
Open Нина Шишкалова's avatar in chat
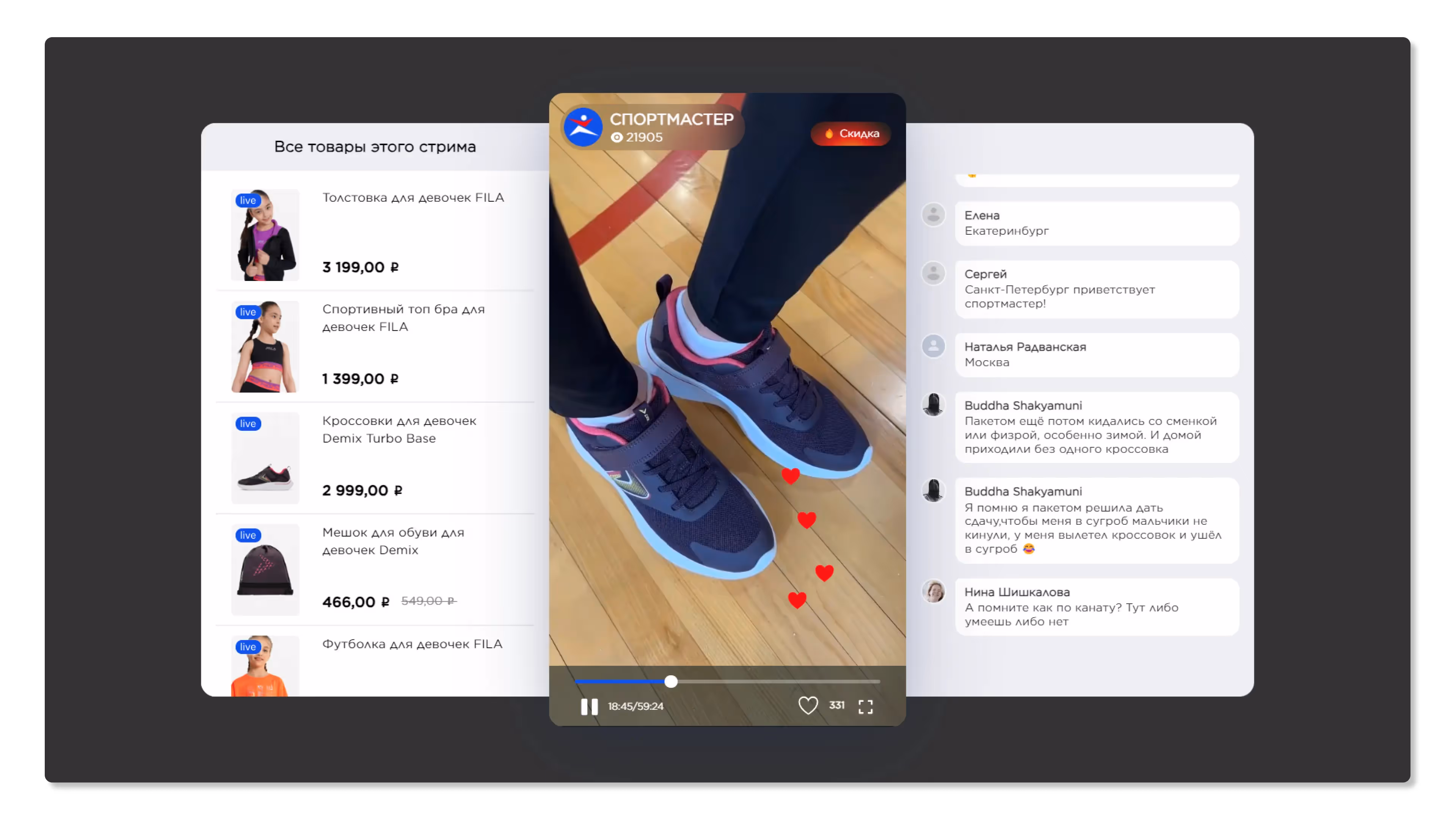(933, 592)
